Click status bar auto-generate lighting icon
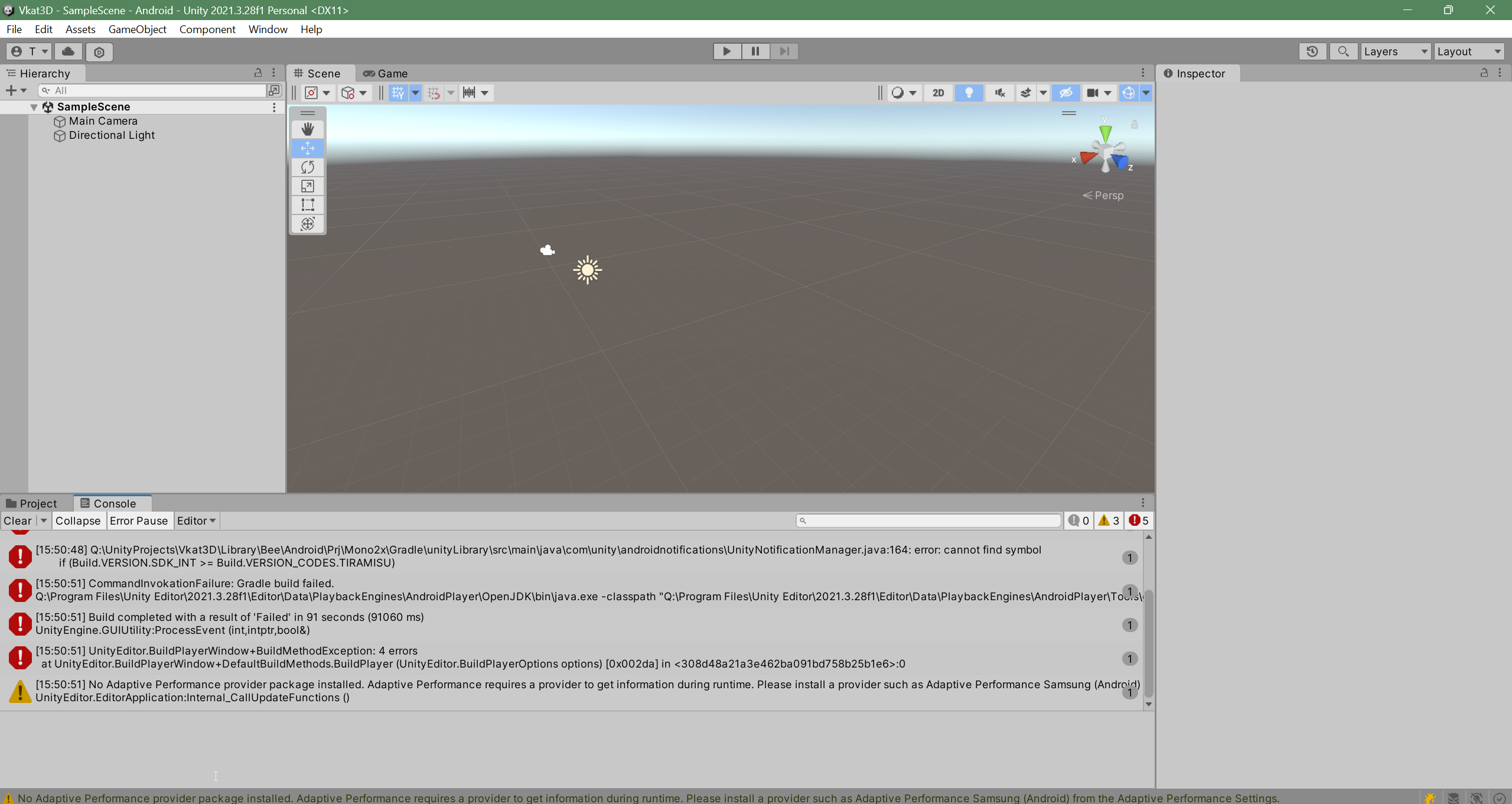 pyautogui.click(x=1477, y=798)
